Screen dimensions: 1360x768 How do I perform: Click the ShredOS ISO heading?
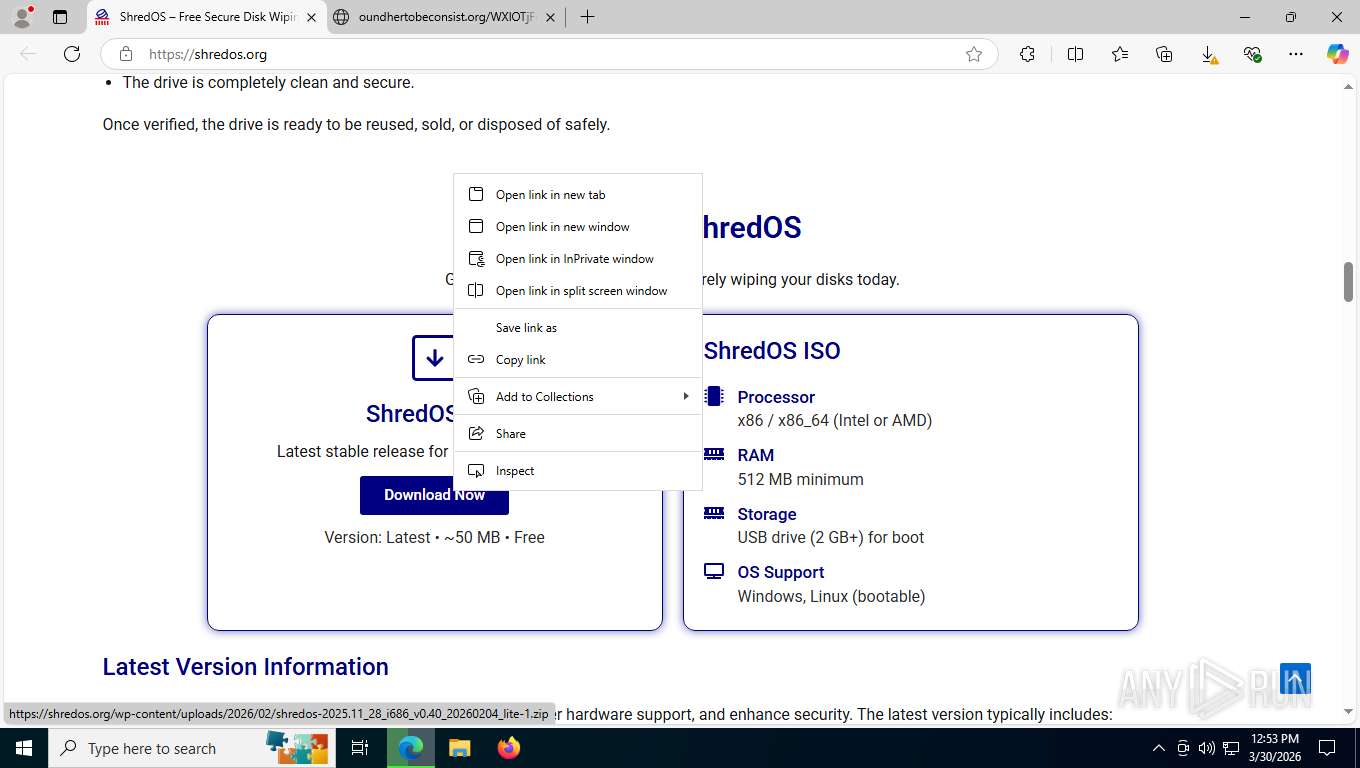tap(772, 351)
